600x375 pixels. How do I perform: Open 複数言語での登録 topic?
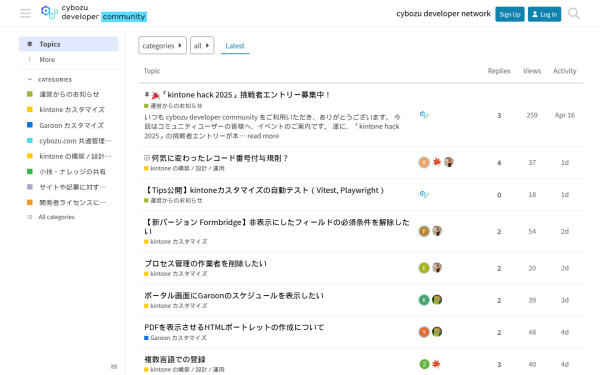click(x=175, y=359)
